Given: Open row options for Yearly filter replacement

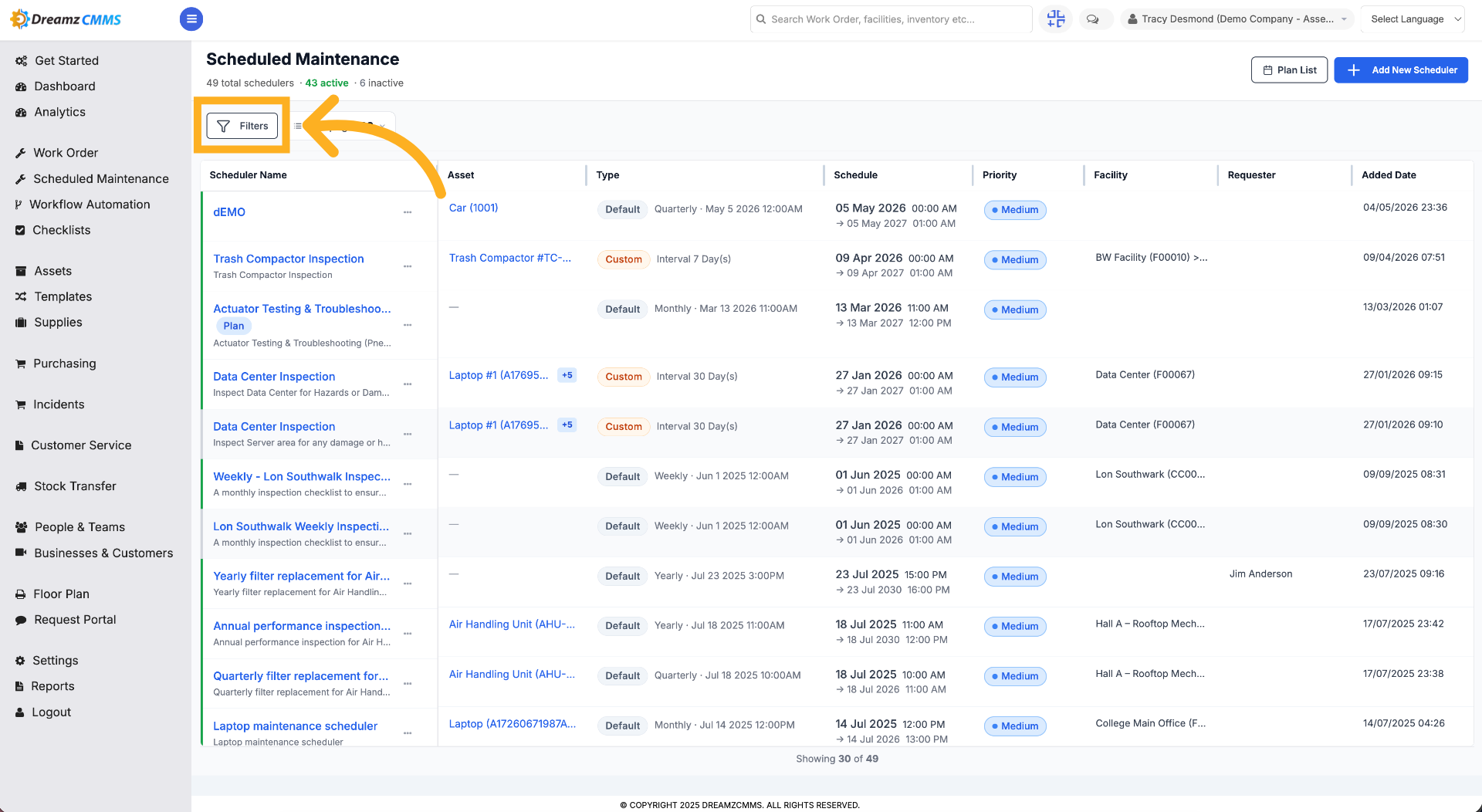Looking at the screenshot, I should click(408, 584).
